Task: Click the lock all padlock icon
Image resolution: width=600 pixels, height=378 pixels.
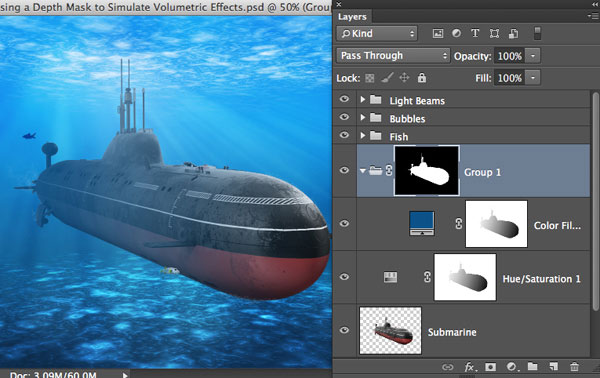Action: click(x=422, y=78)
